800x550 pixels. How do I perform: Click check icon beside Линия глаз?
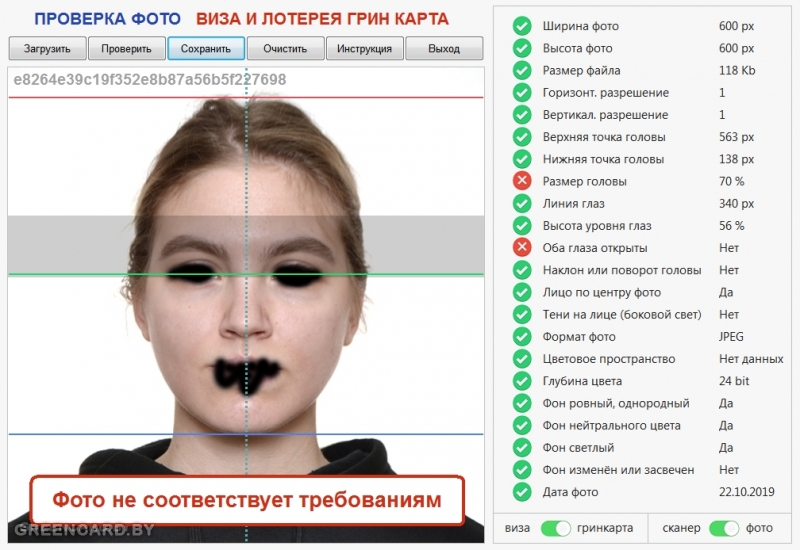click(522, 203)
